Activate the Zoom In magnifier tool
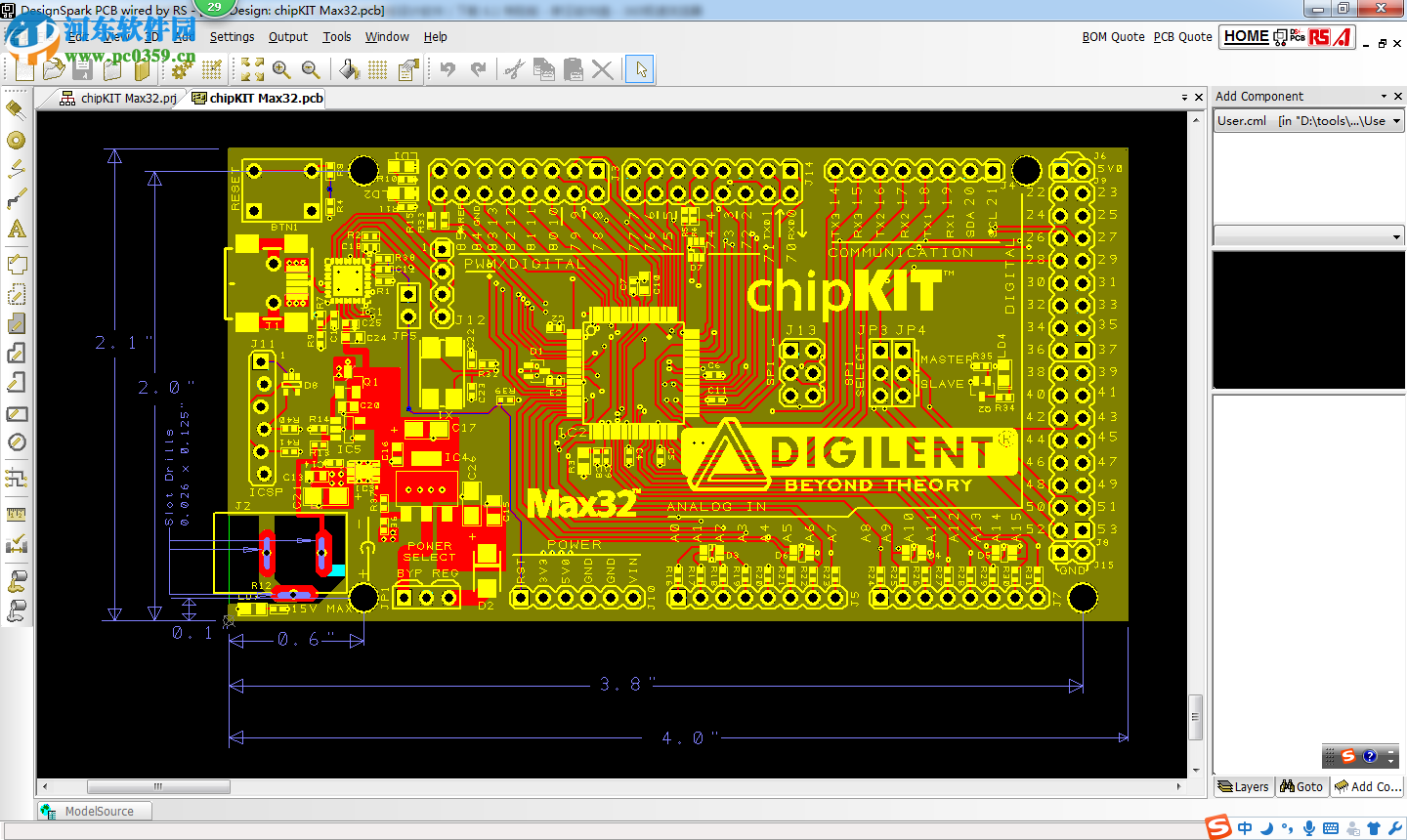The height and width of the screenshot is (840, 1407). pyautogui.click(x=280, y=69)
